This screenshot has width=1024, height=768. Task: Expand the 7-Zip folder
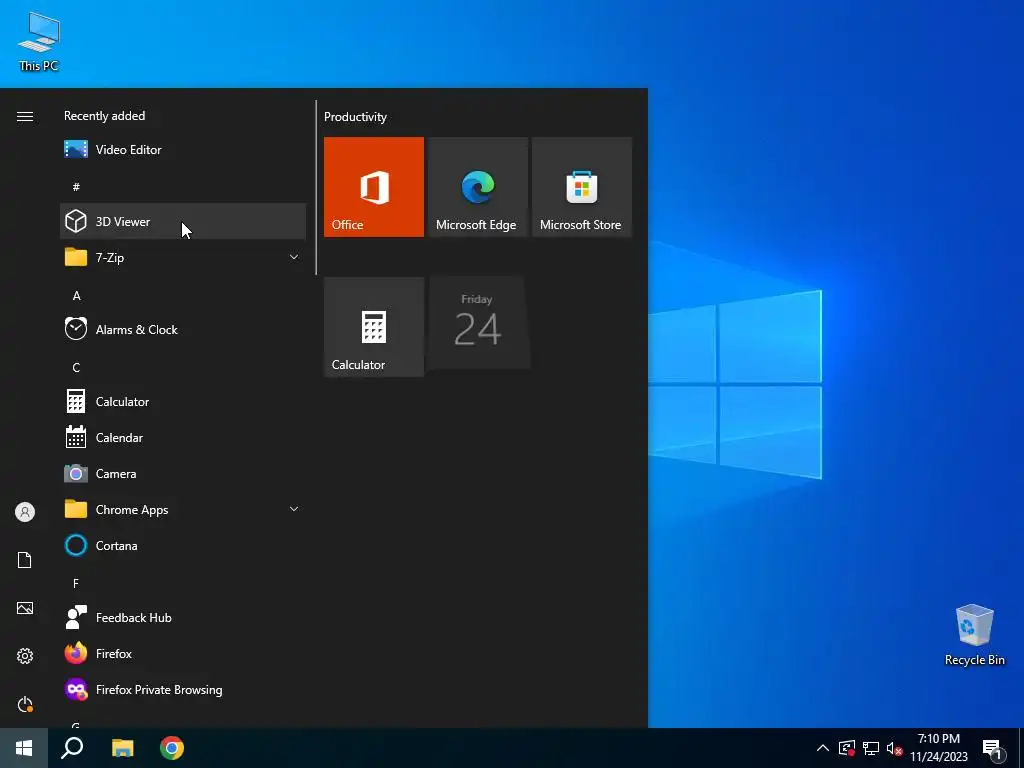click(x=183, y=257)
